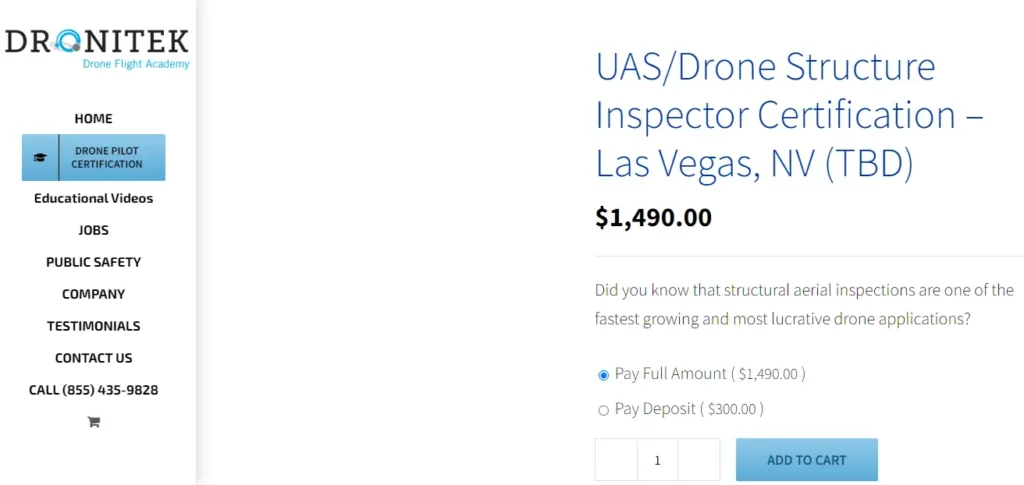
Task: Increase quantity using the box right of quantity
Action: [699, 460]
